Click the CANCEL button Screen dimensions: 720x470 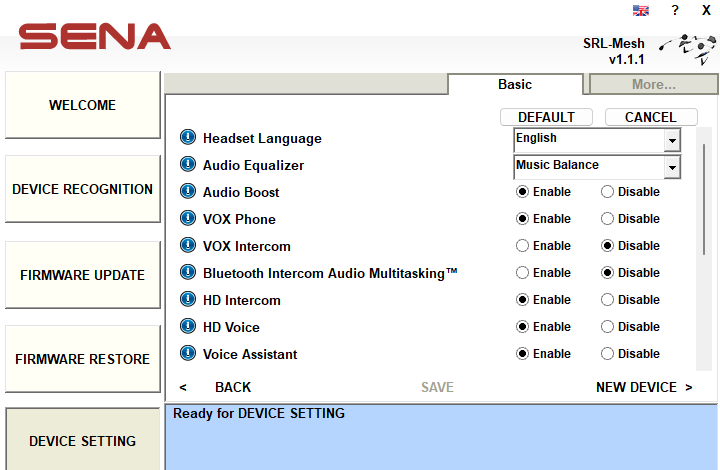650,117
